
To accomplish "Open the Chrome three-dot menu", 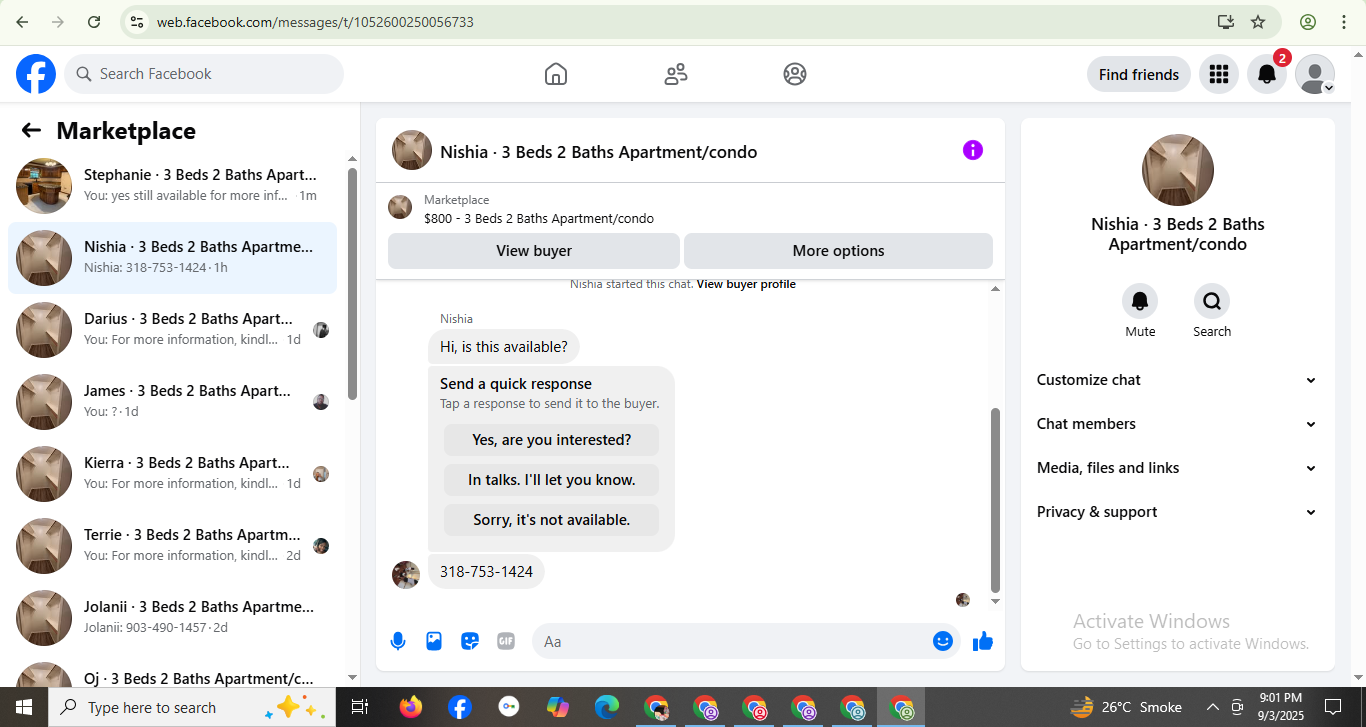I will (1342, 22).
